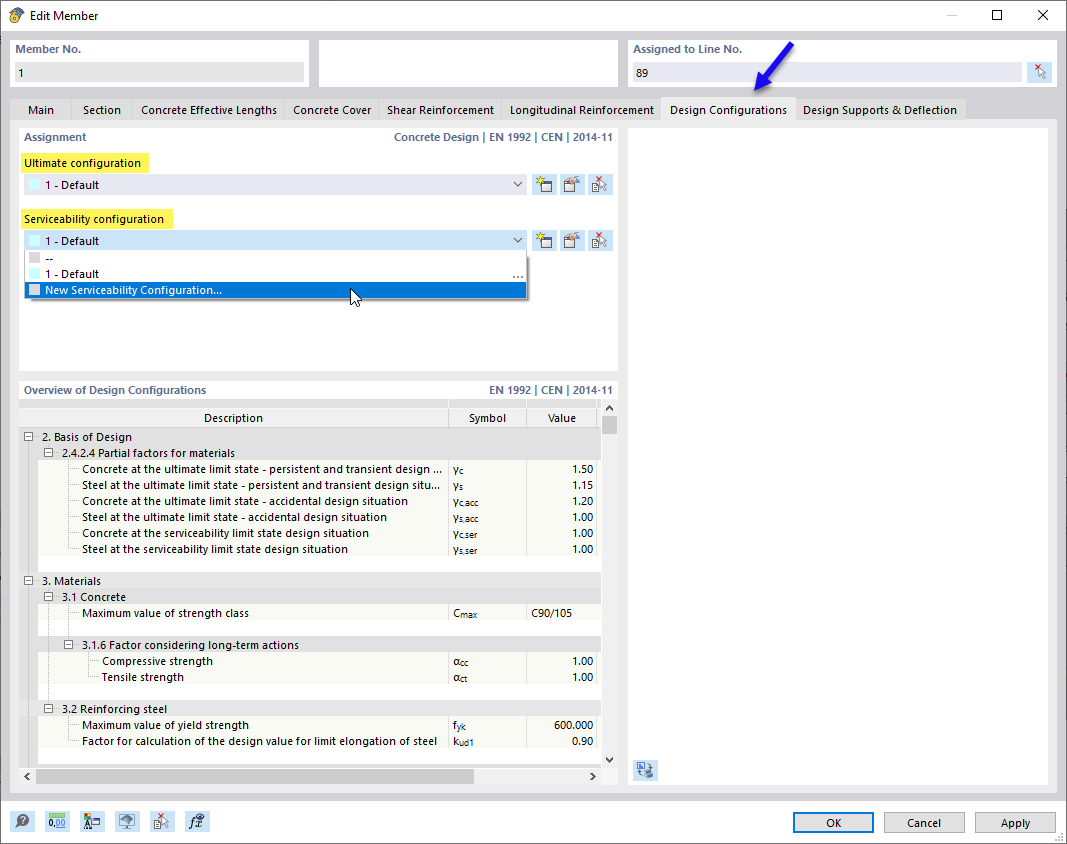Open the fx formula editor icon
Screen dimensions: 1067x844
point(197,821)
